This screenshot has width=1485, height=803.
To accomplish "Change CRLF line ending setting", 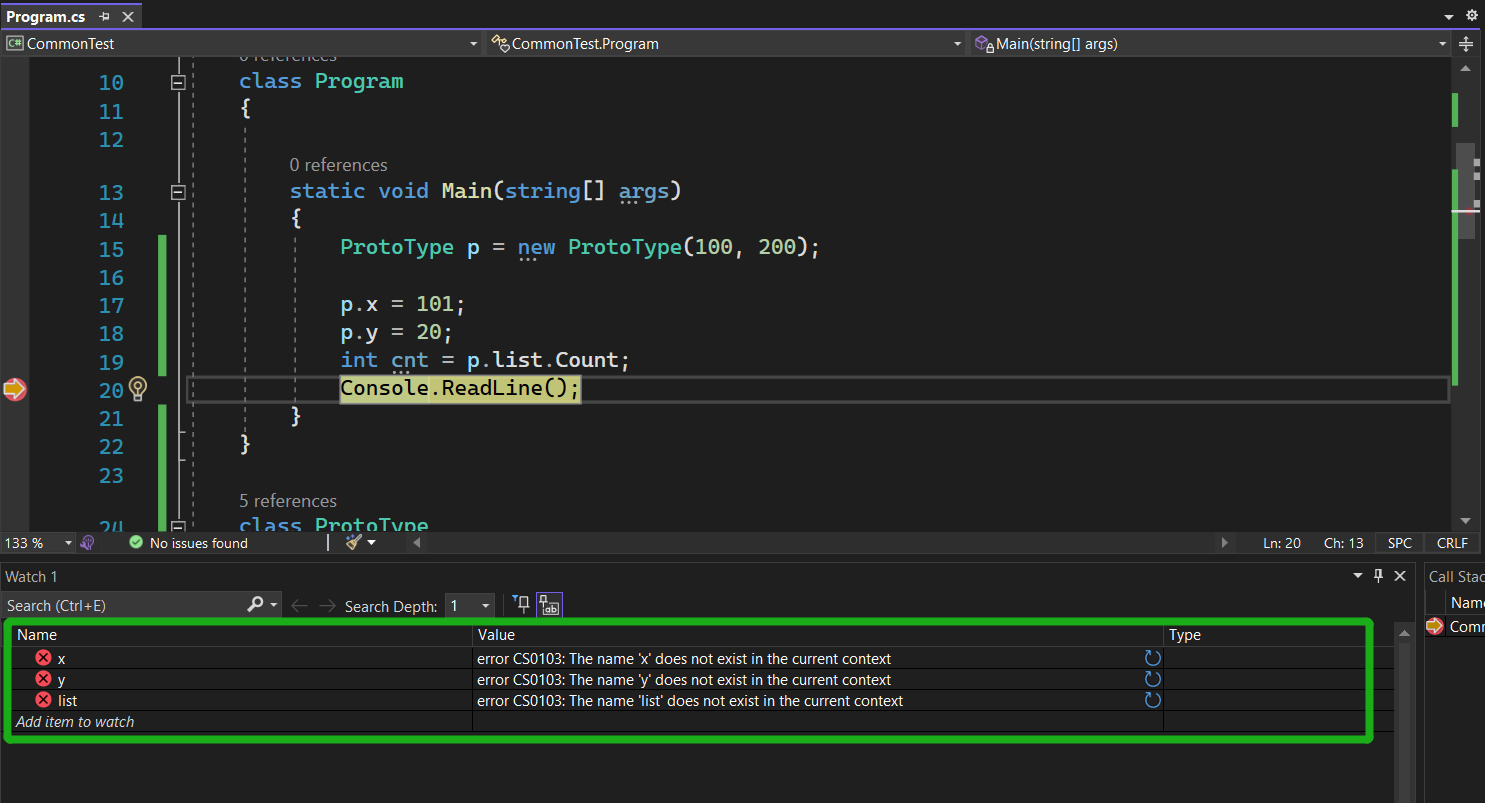I will click(1452, 543).
